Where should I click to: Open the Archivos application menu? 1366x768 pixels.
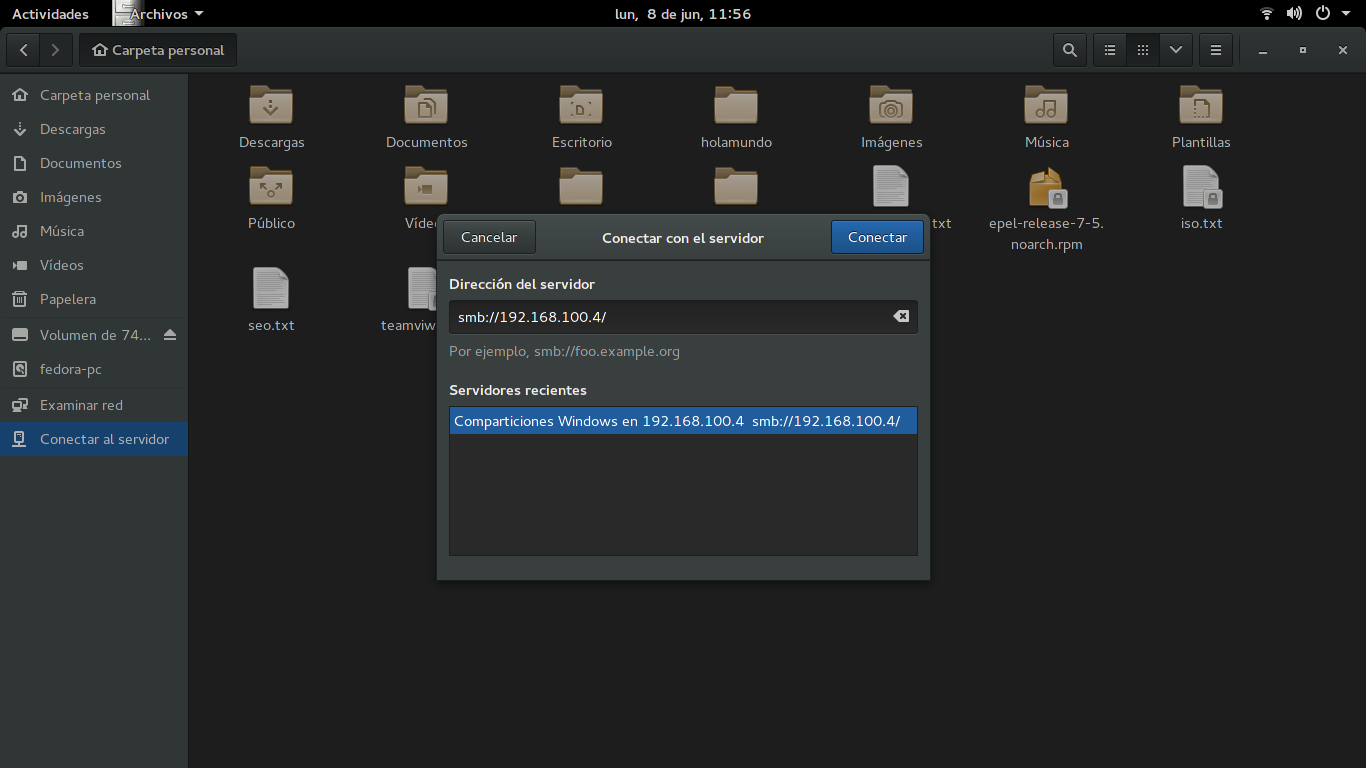[160, 13]
